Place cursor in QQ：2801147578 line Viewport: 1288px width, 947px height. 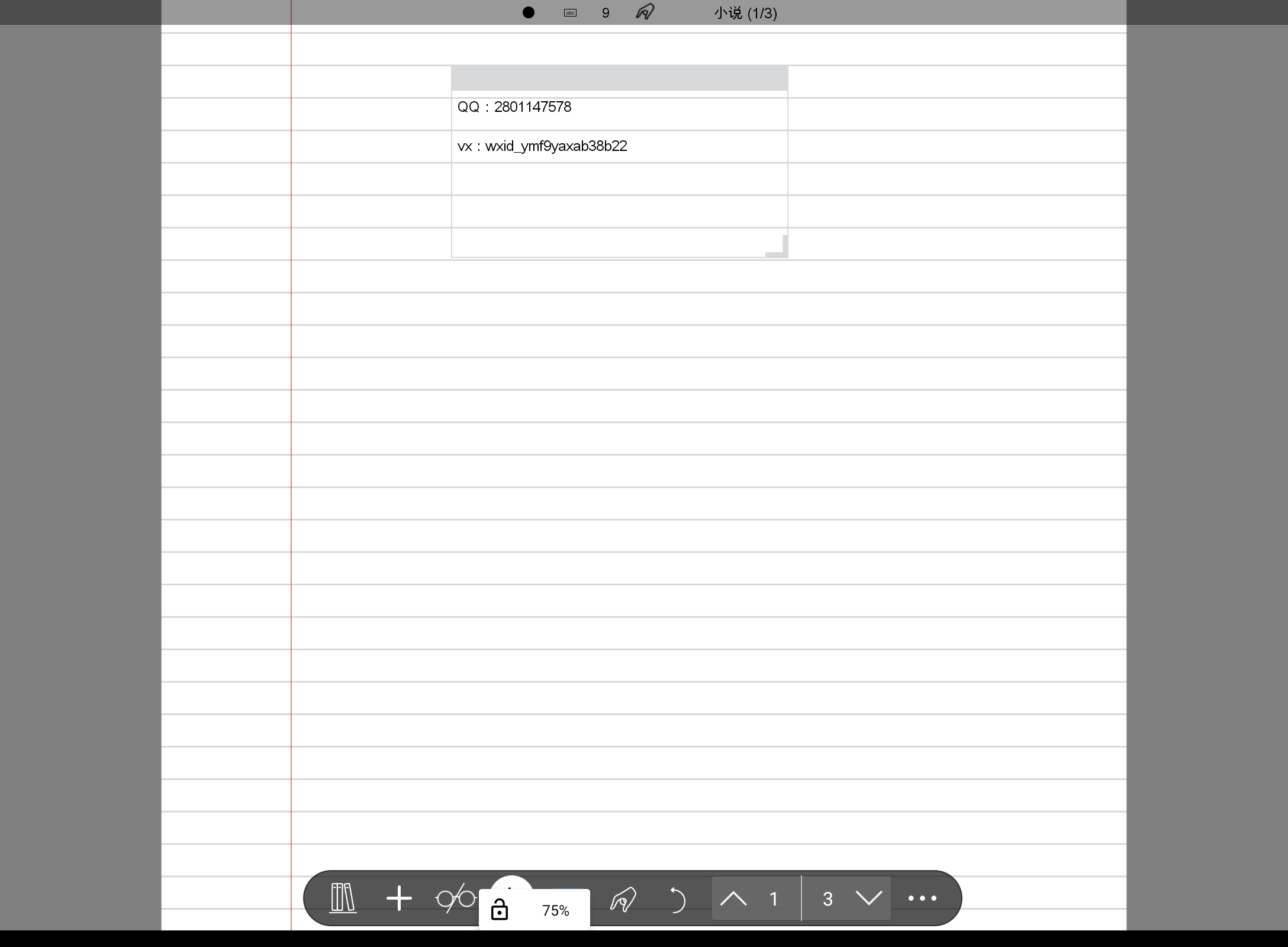[514, 107]
